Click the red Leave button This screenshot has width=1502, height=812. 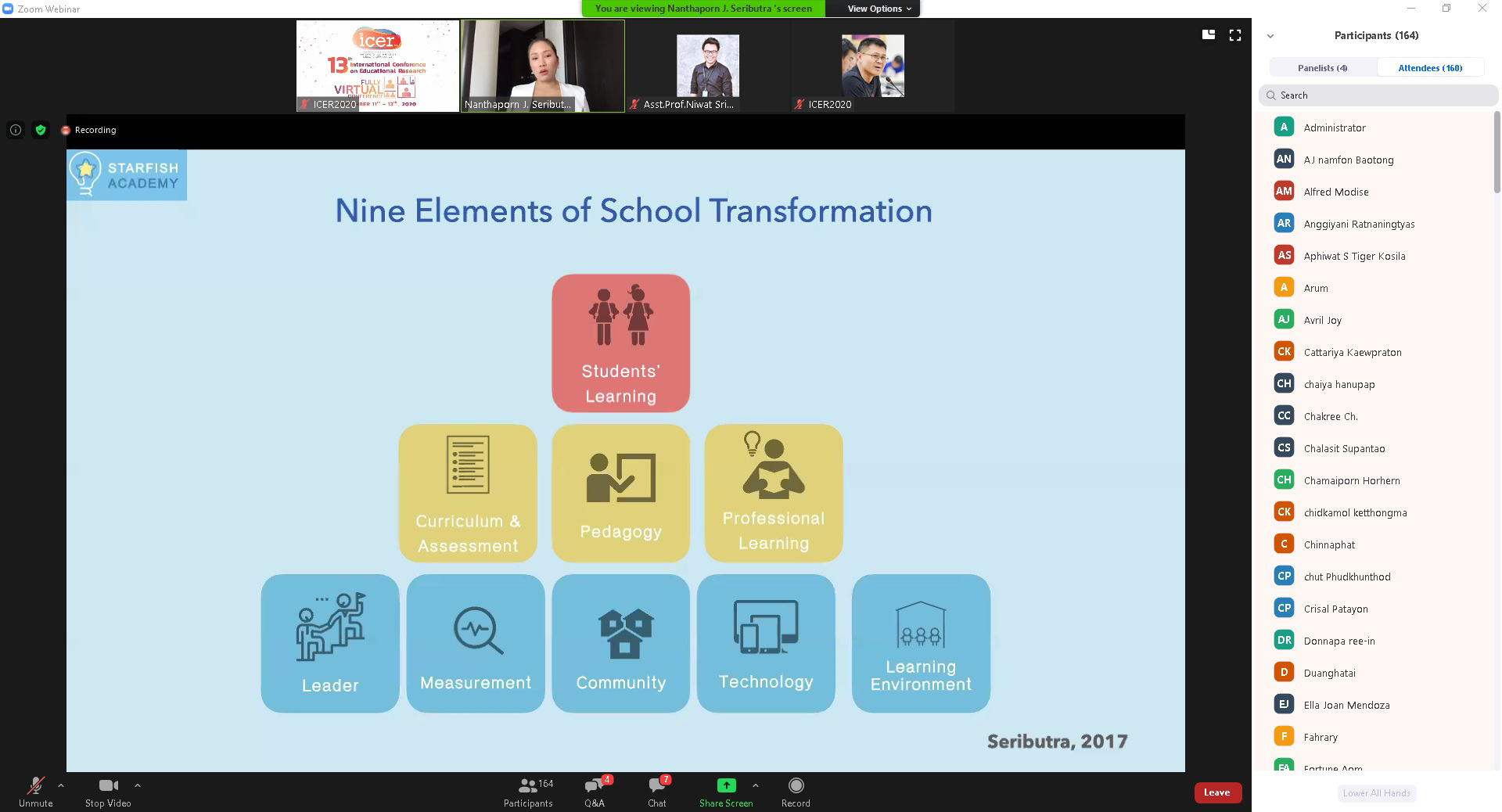1216,792
